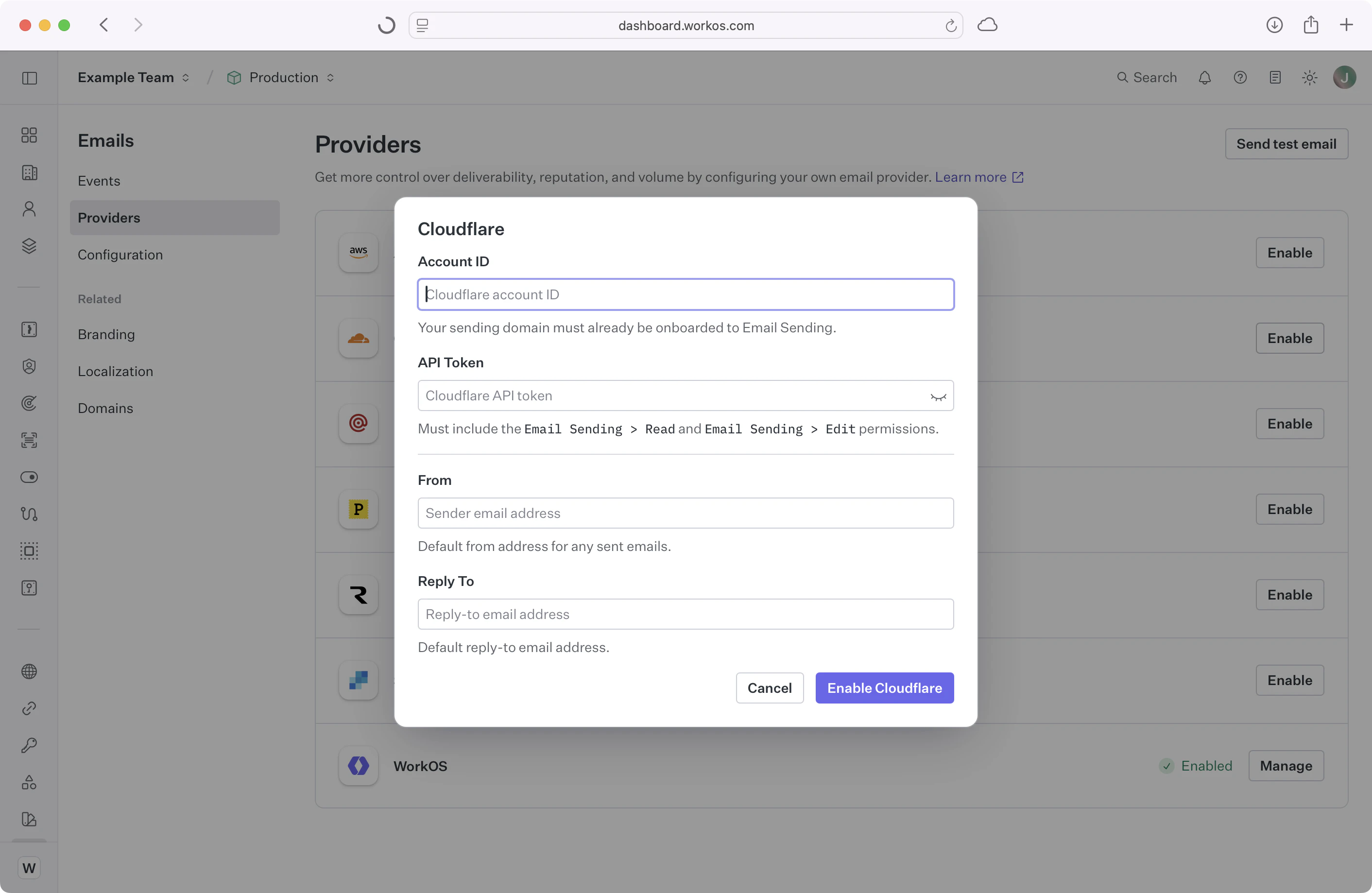This screenshot has height=893, width=1372.
Task: Open Events in Emails menu
Action: (99, 180)
